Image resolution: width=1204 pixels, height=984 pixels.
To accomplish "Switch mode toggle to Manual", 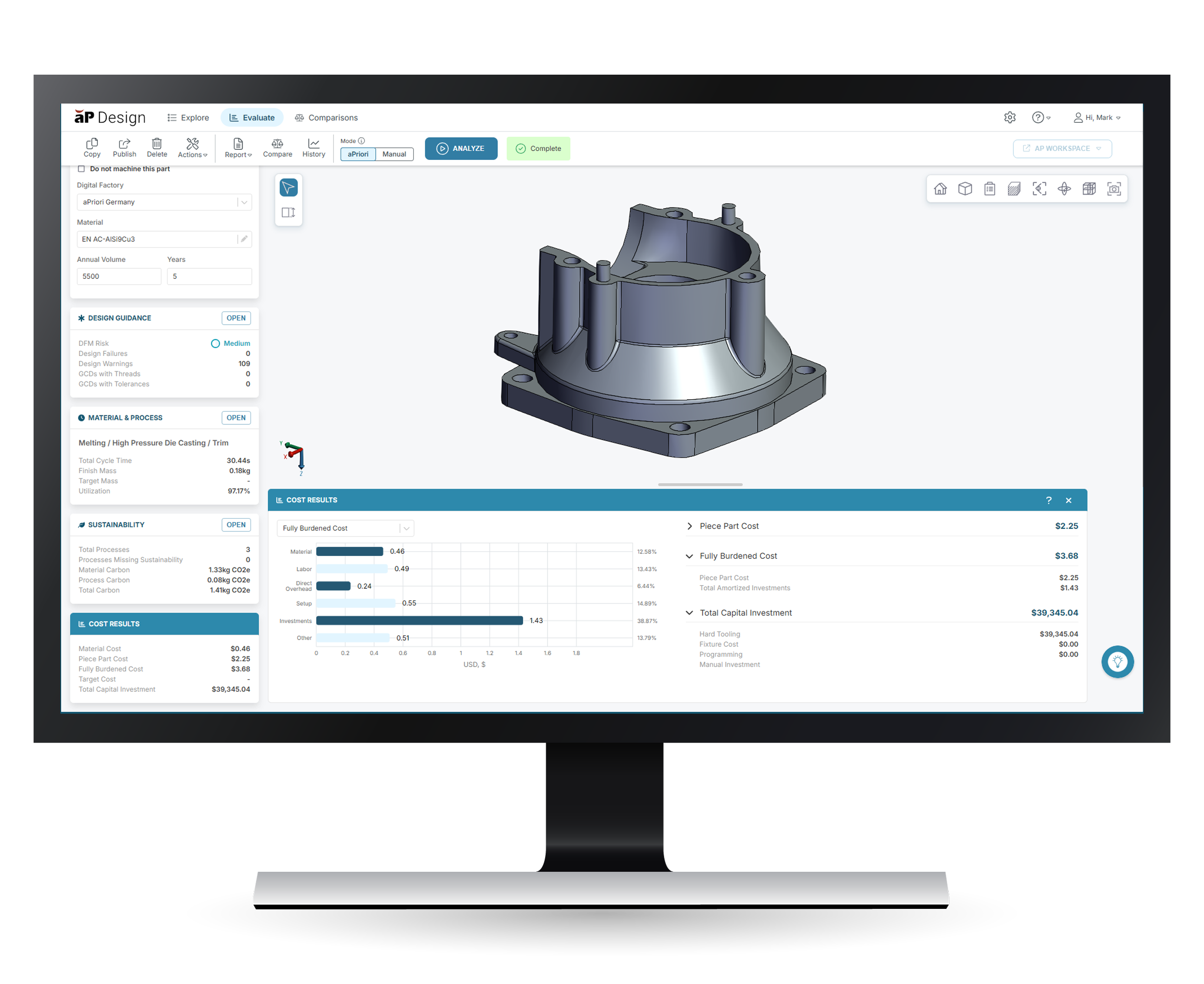I will click(394, 154).
